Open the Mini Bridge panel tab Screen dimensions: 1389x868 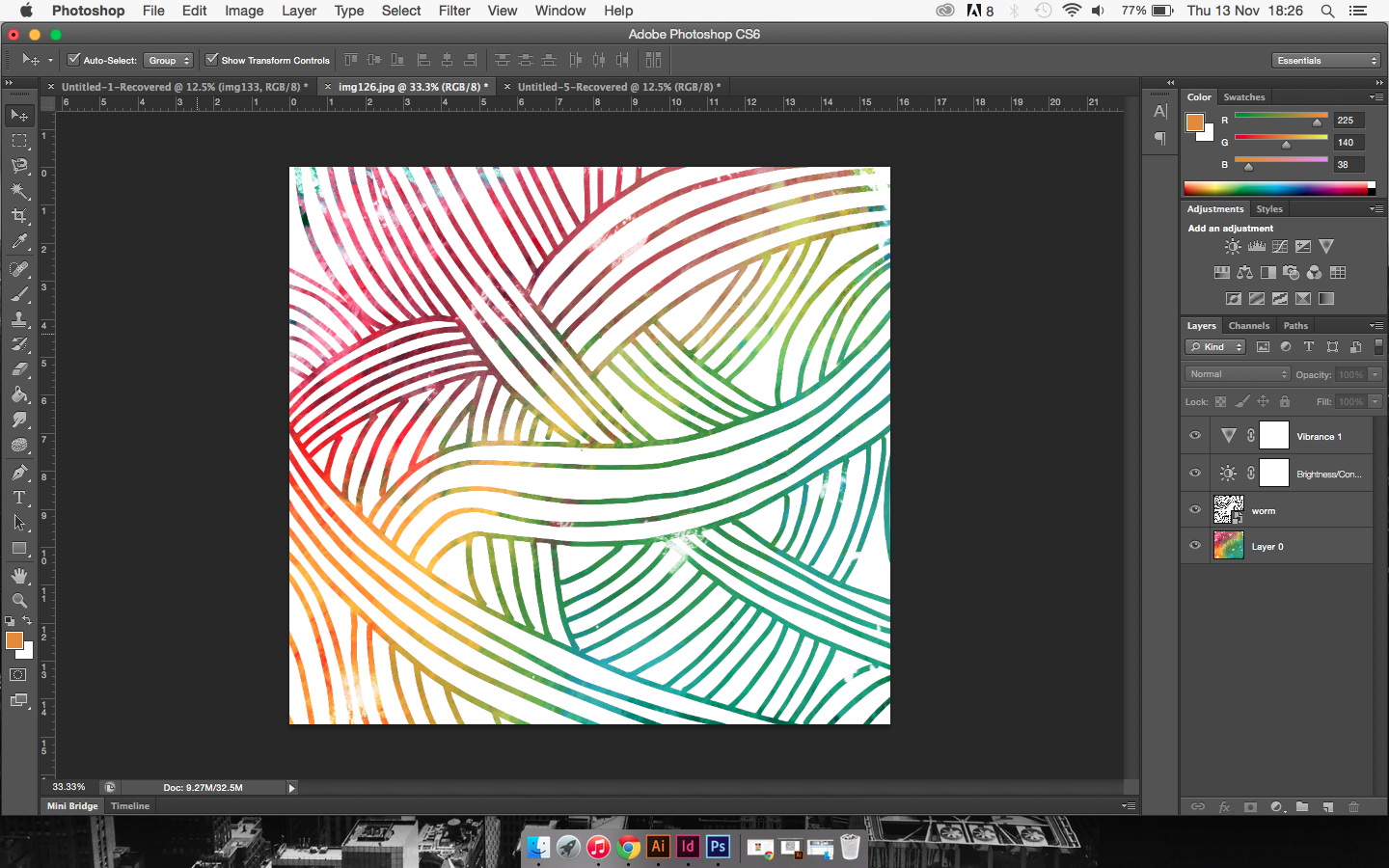tap(72, 806)
